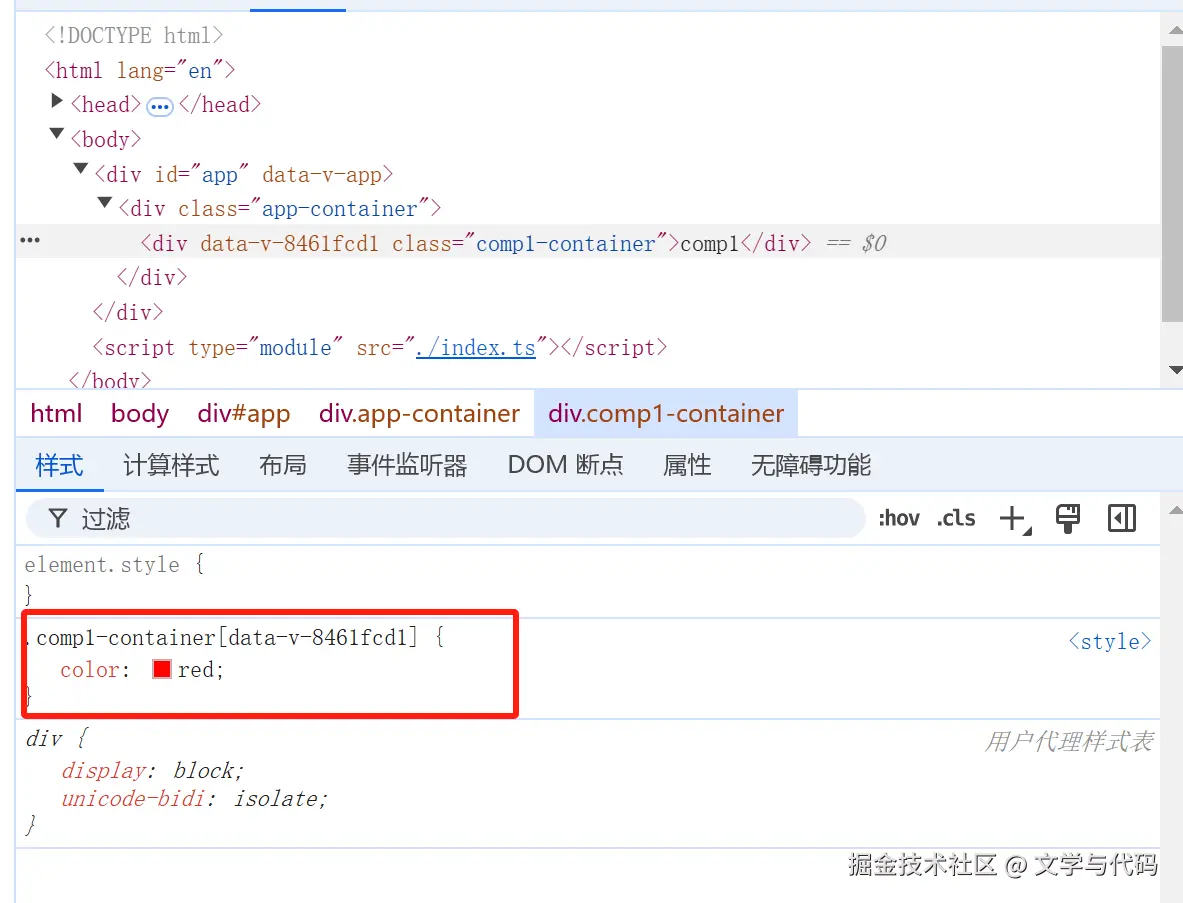Viewport: 1183px width, 903px height.
Task: Click the unicode-bidi: isolate declaration
Action: click(195, 799)
